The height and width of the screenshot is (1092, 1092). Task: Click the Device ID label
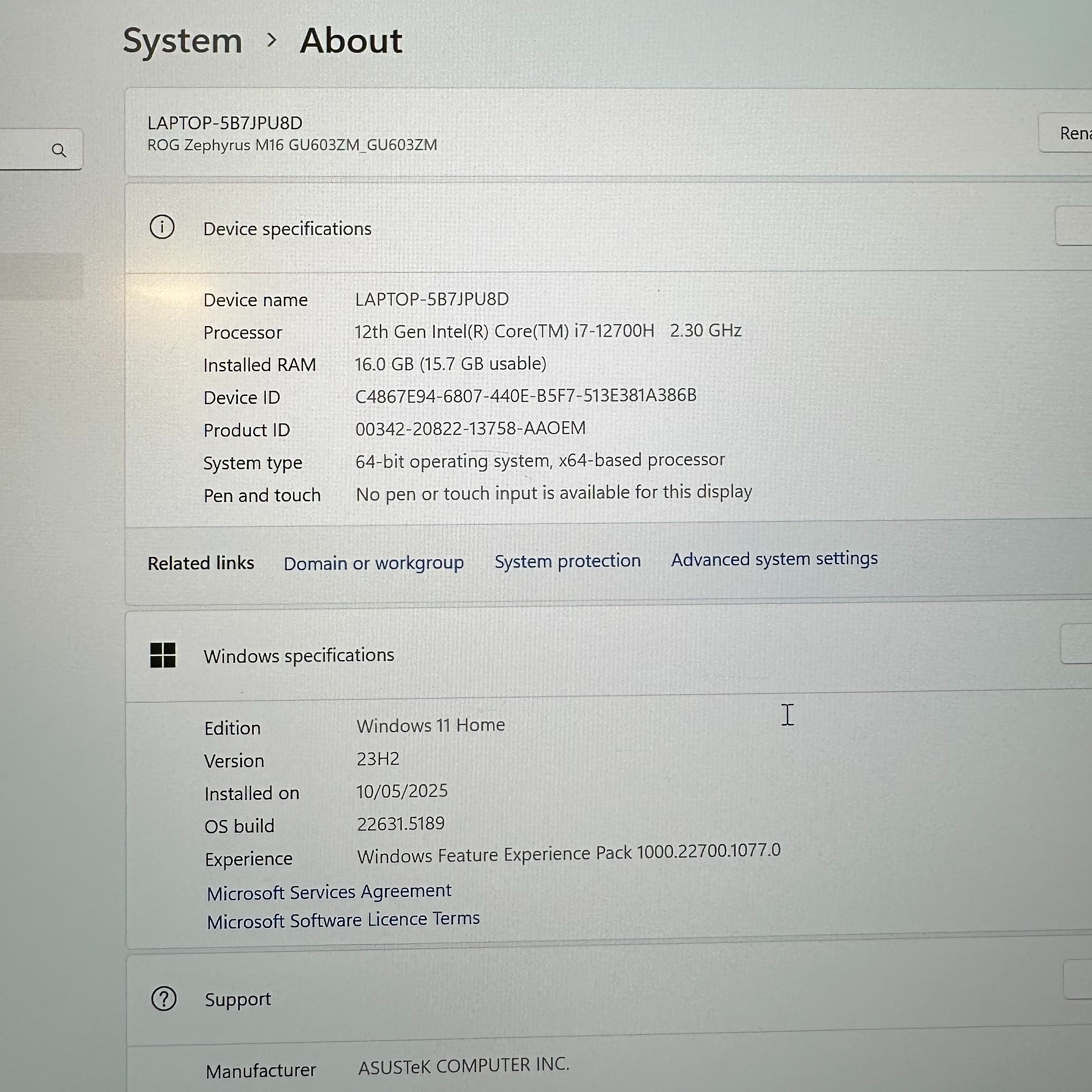[x=241, y=397]
